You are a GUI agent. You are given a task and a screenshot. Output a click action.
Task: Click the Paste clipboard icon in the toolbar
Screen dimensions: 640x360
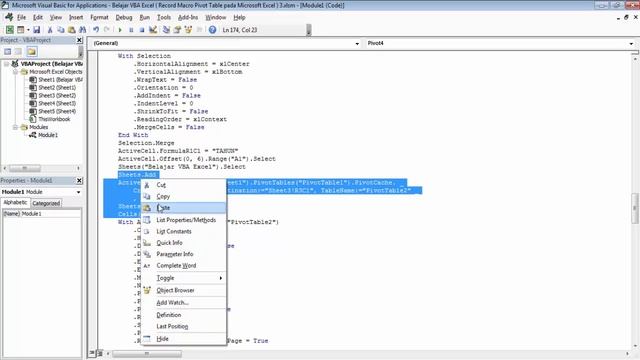click(71, 30)
